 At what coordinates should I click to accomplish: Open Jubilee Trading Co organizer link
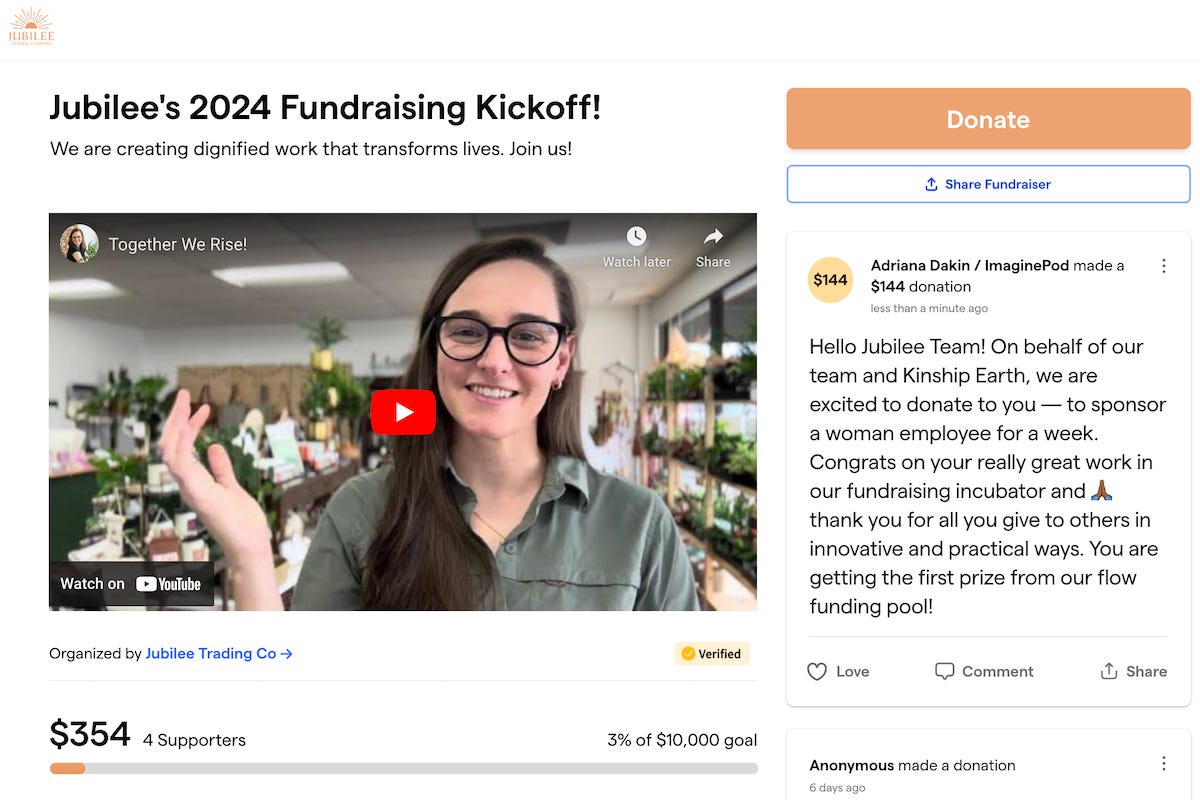(219, 653)
